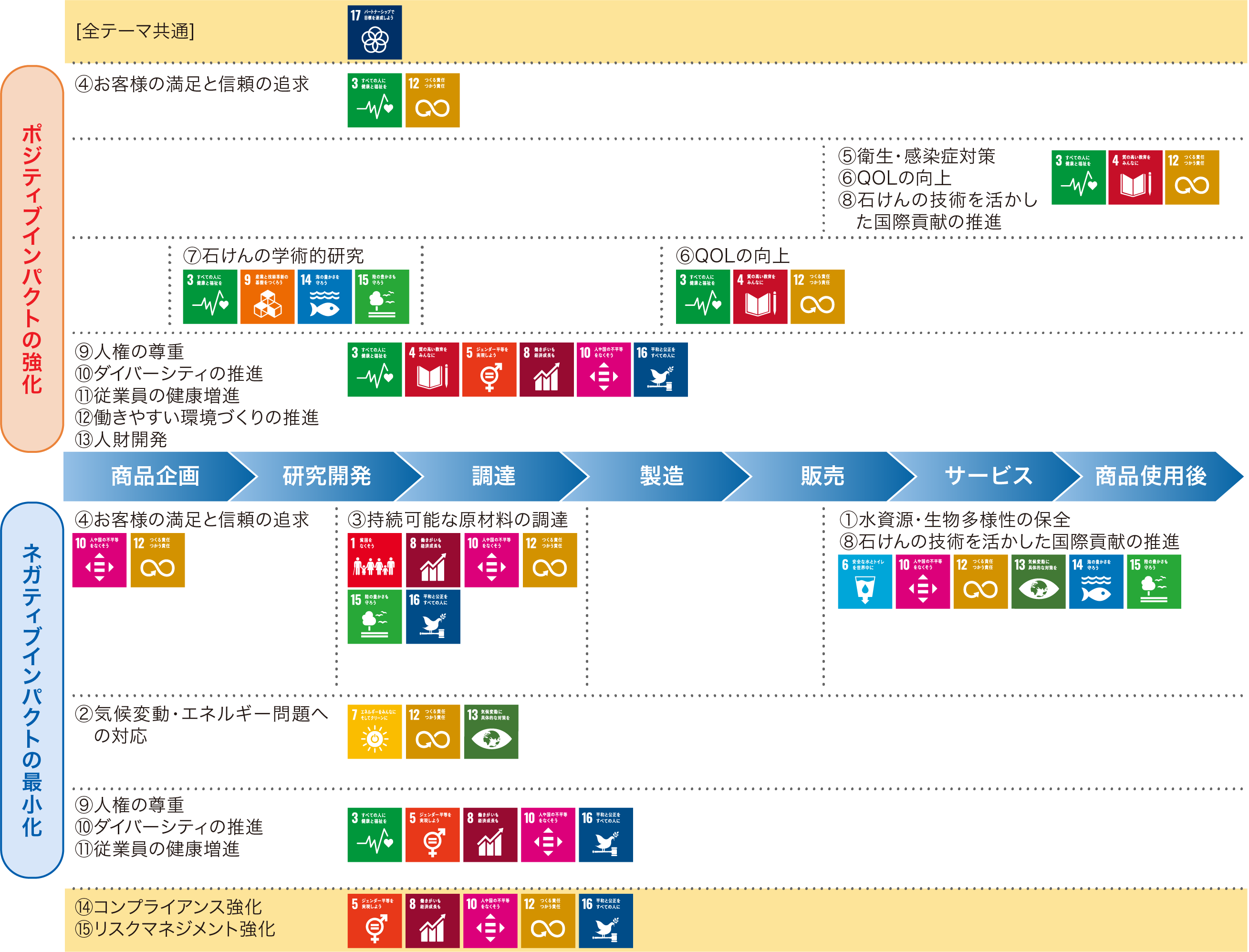Click SDG 8 icon beside lower ⑨人権の尊重

point(490,835)
